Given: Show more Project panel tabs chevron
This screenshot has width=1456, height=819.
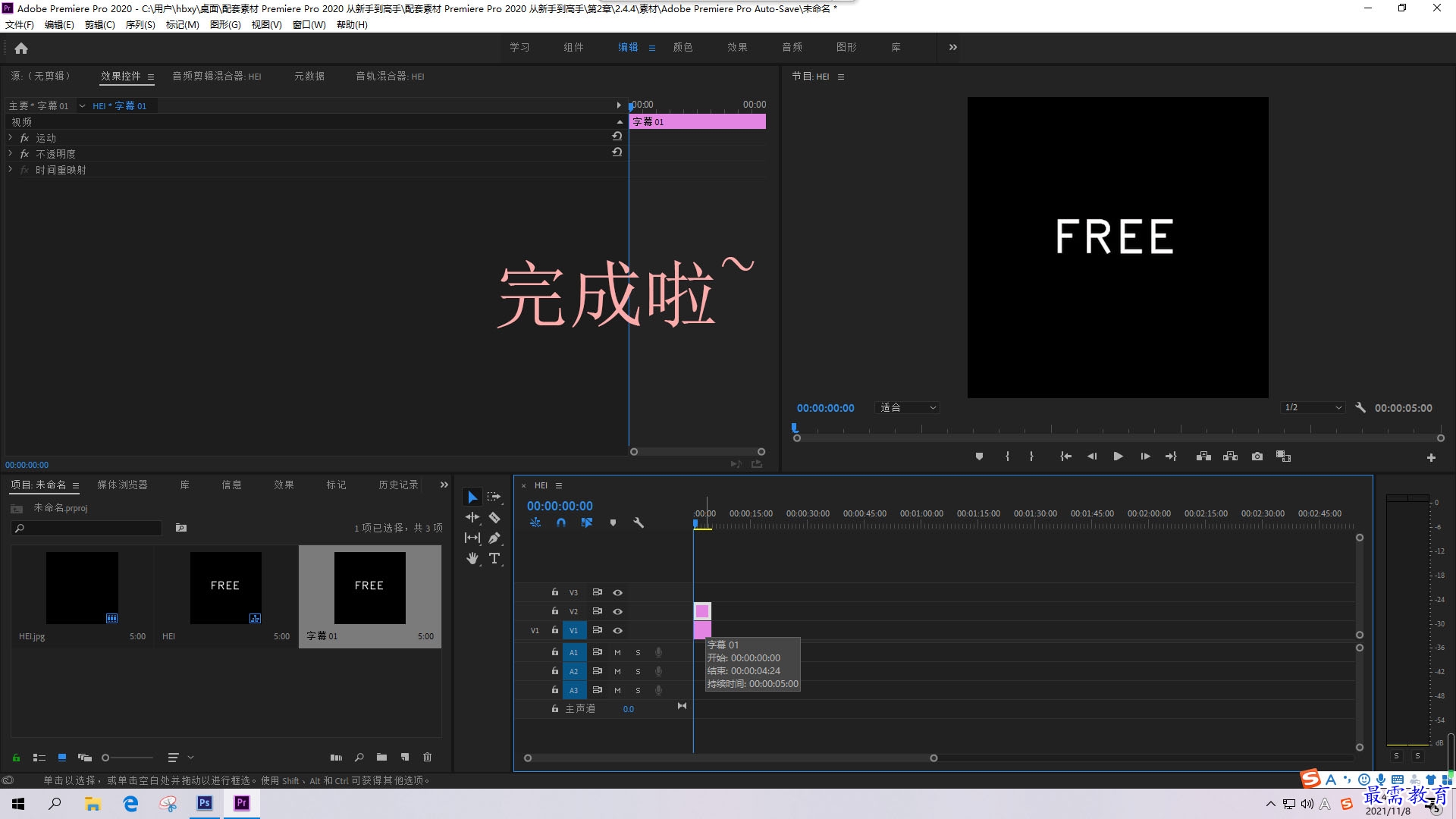Looking at the screenshot, I should (x=444, y=485).
